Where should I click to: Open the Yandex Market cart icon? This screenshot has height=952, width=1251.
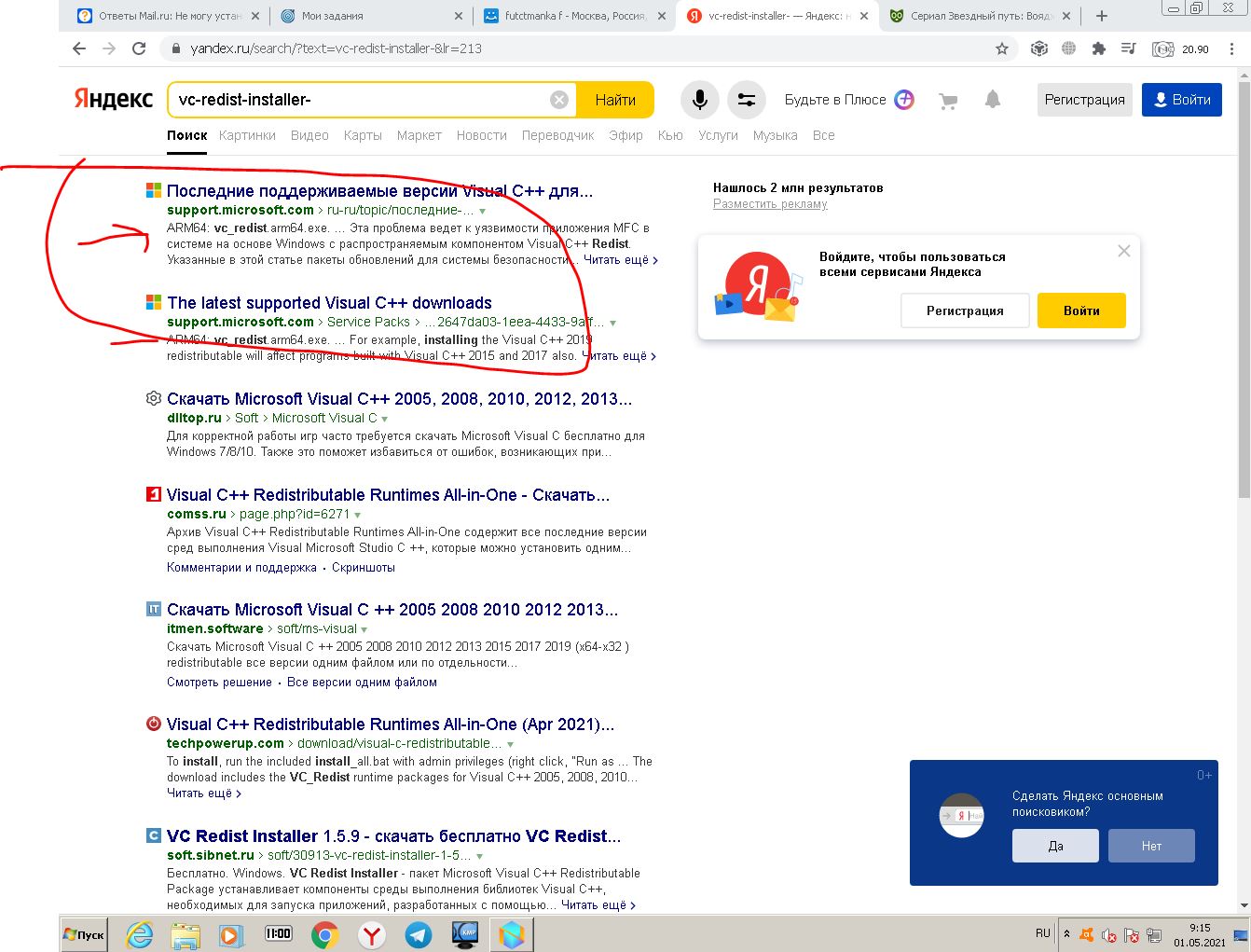[x=948, y=101]
